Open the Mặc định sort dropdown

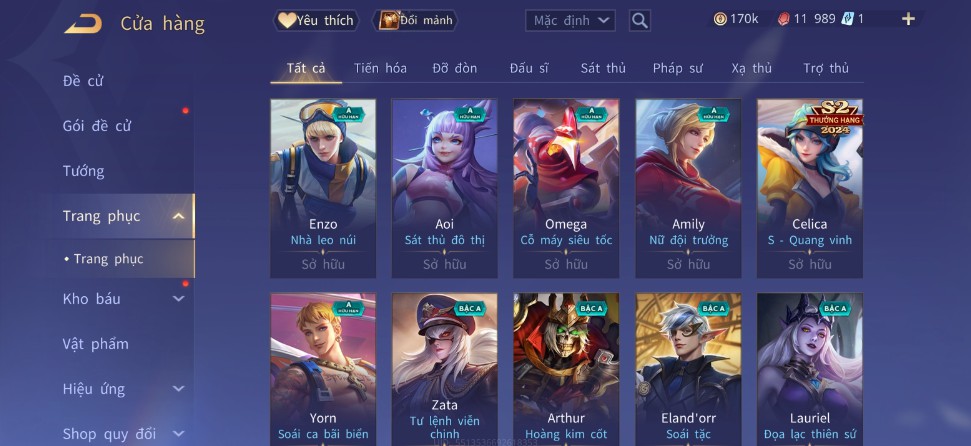[570, 20]
